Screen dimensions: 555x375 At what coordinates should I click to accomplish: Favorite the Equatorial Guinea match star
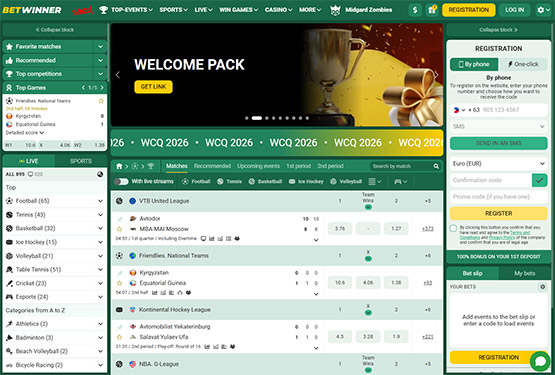(x=119, y=283)
